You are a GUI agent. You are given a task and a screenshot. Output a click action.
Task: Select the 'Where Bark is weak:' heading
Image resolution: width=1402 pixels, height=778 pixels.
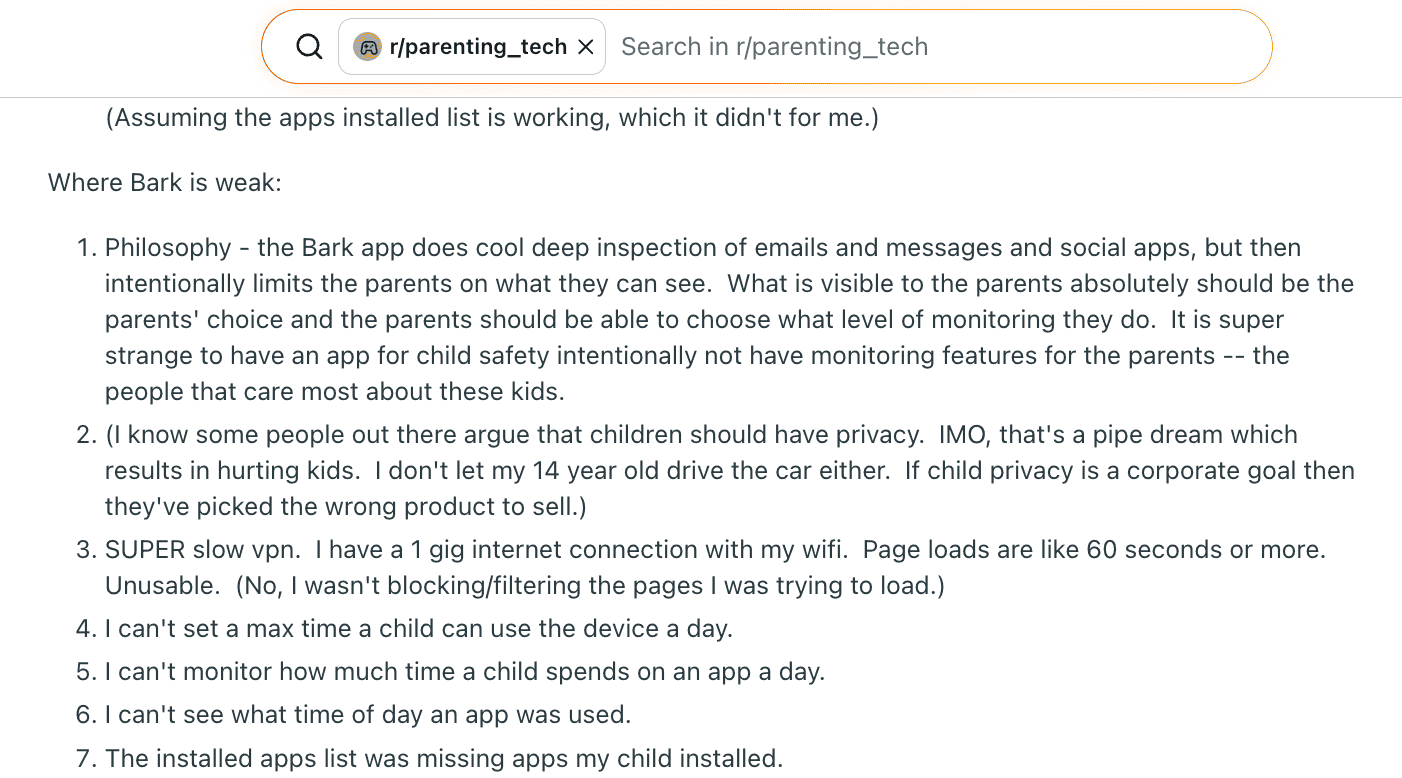pyautogui.click(x=165, y=182)
